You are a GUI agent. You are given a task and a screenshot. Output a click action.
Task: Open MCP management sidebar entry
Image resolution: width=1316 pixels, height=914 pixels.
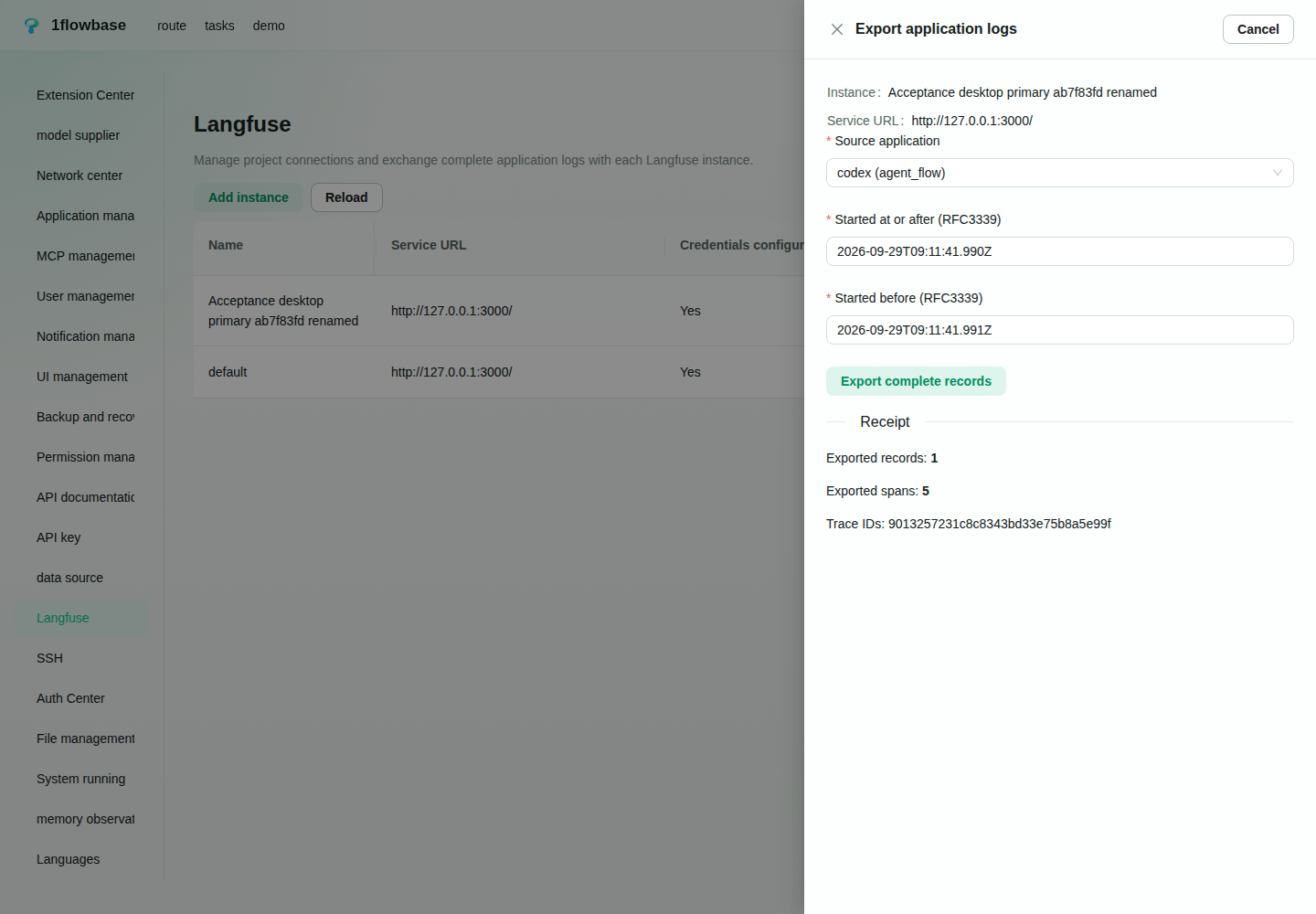tap(82, 256)
